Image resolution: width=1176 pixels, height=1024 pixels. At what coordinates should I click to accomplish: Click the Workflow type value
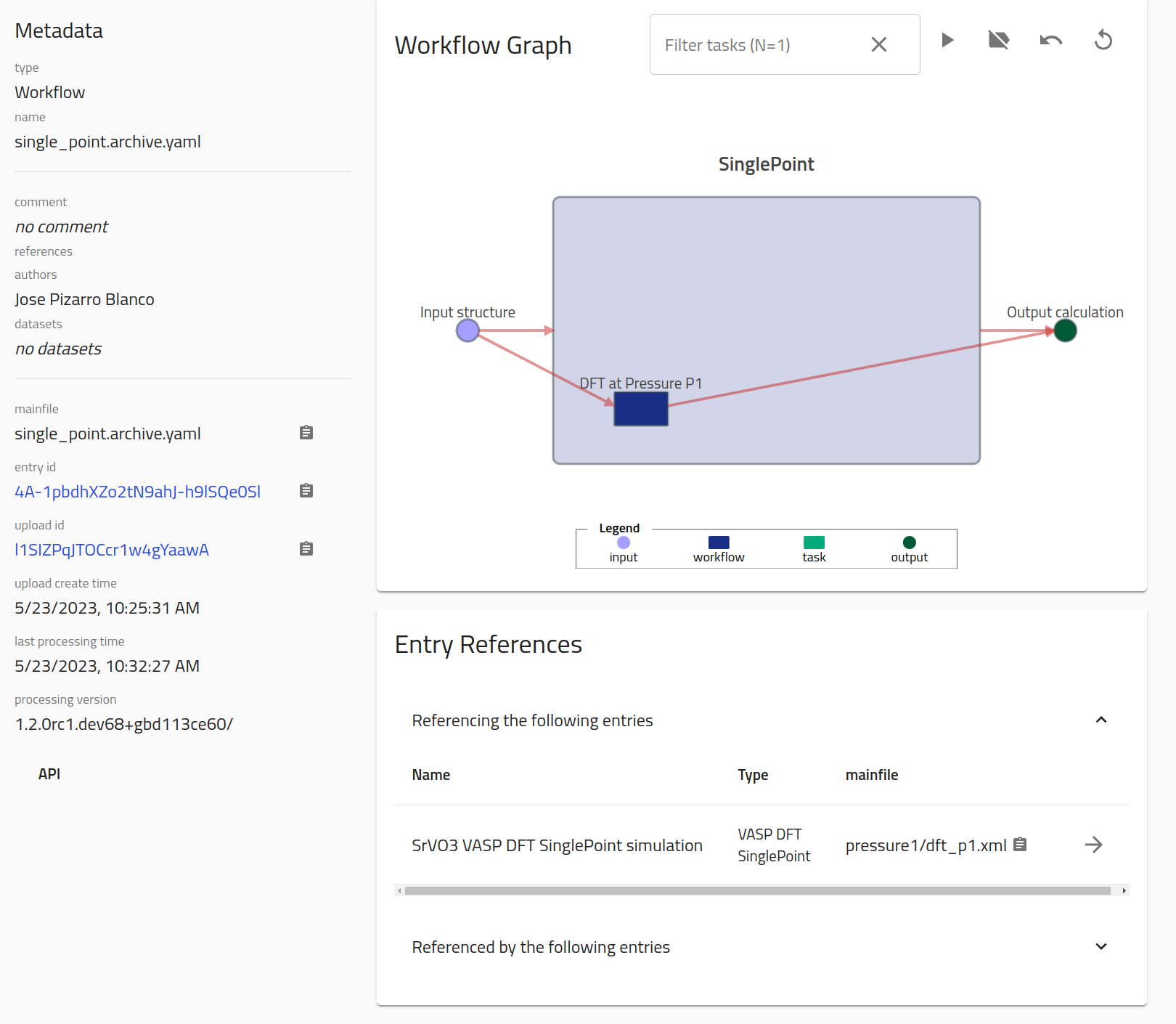point(50,92)
